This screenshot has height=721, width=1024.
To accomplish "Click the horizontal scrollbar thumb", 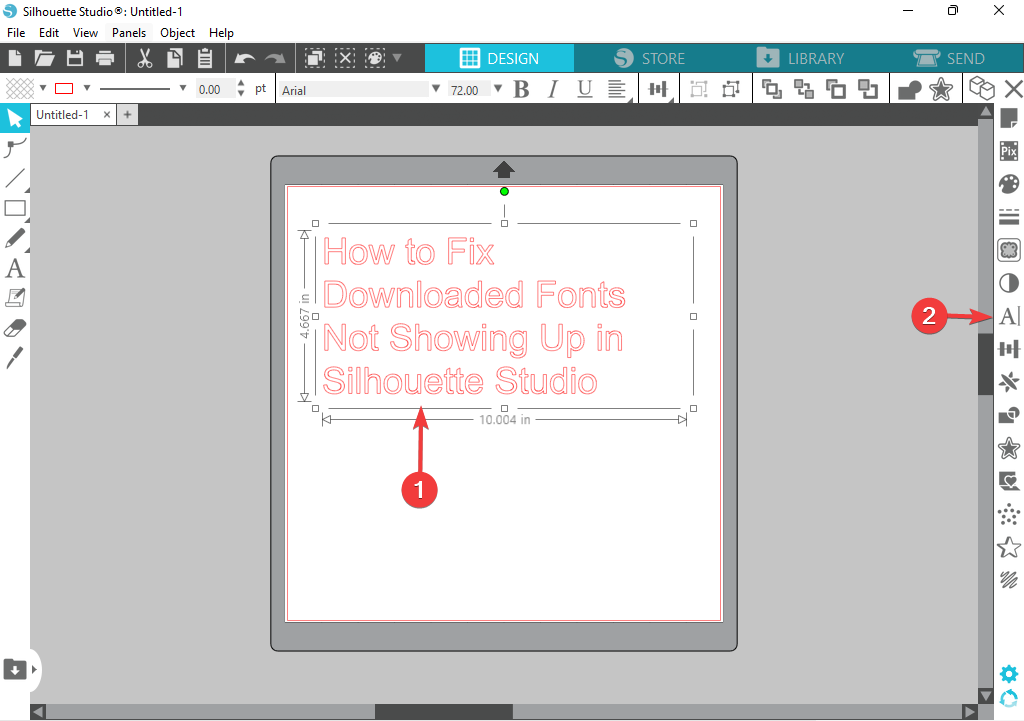I will tap(443, 711).
